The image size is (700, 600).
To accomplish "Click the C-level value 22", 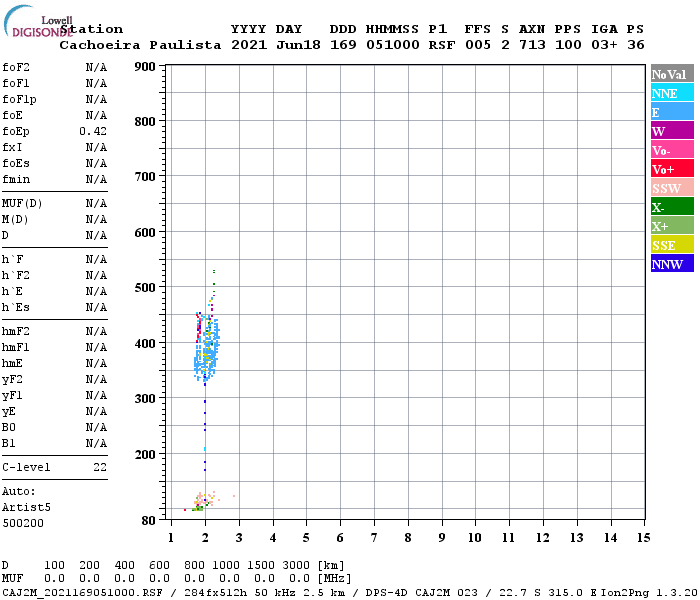I will point(100,468).
